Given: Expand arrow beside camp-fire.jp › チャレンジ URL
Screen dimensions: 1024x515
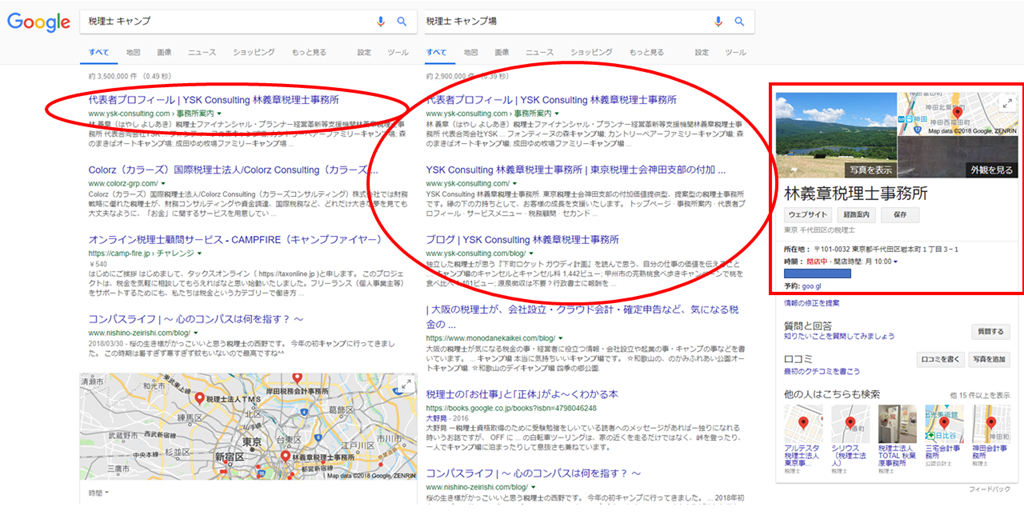Looking at the screenshot, I should click(x=199, y=253).
